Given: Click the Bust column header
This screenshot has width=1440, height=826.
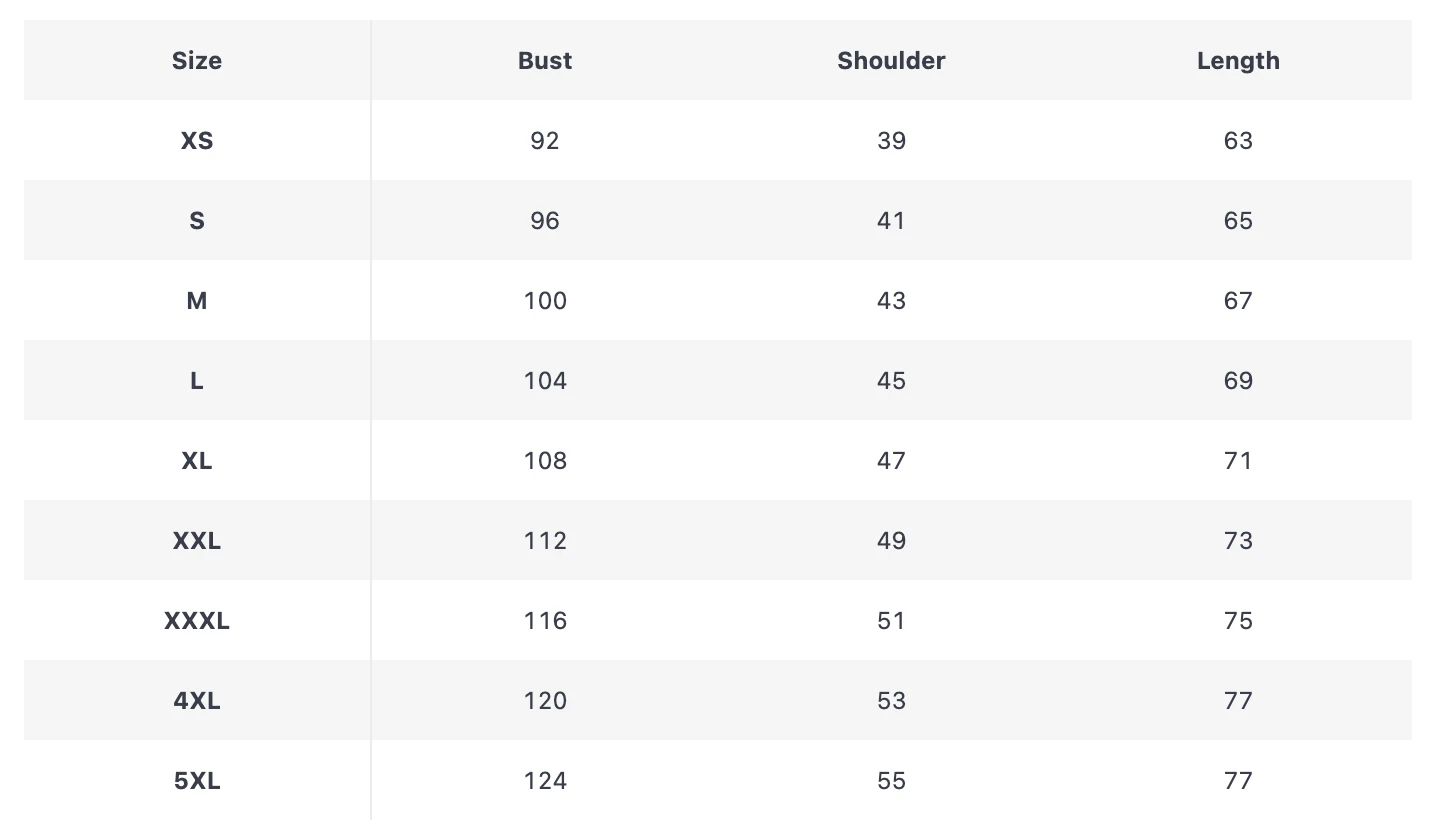Looking at the screenshot, I should pyautogui.click(x=545, y=61).
